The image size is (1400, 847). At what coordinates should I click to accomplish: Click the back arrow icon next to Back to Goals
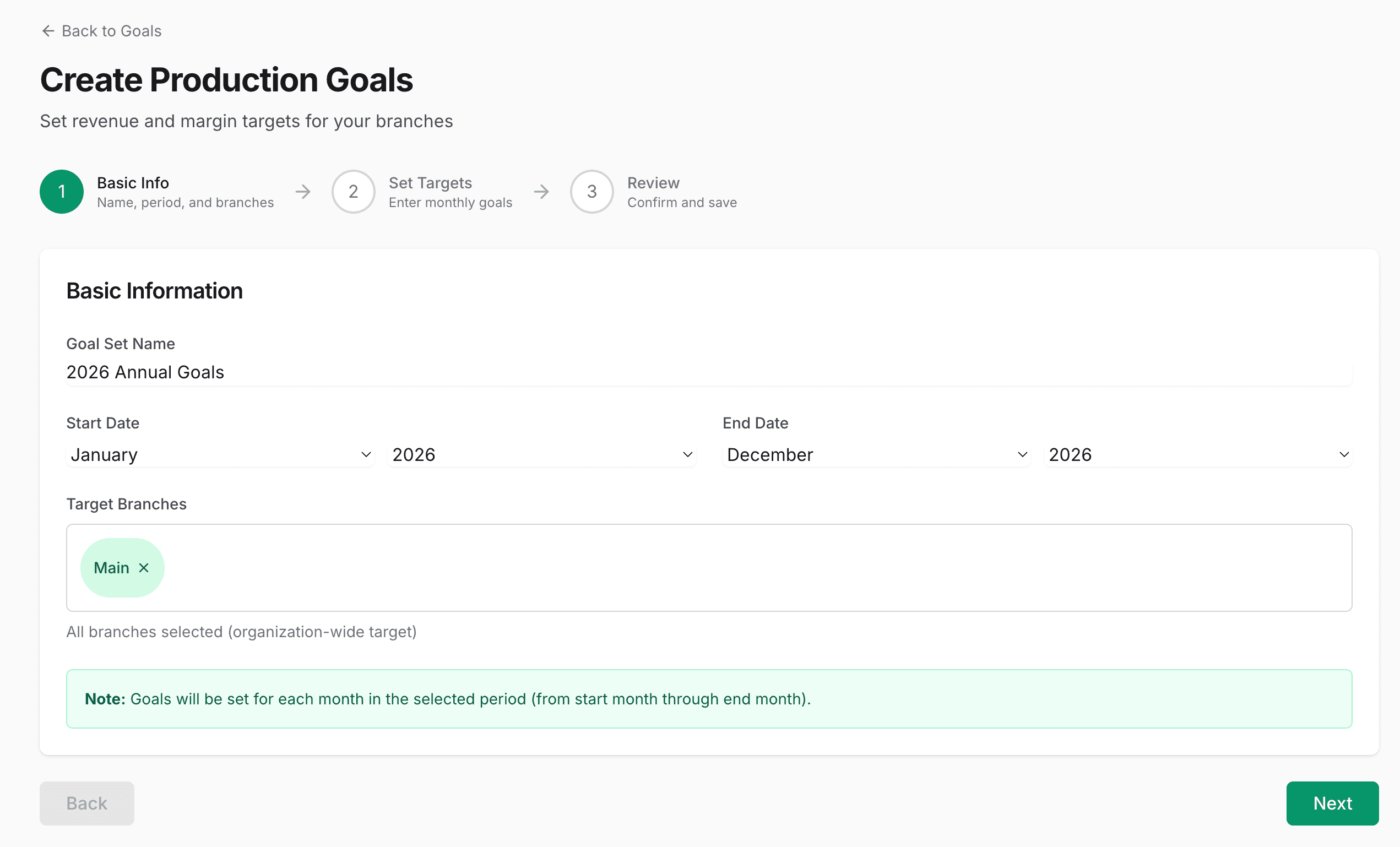[48, 31]
